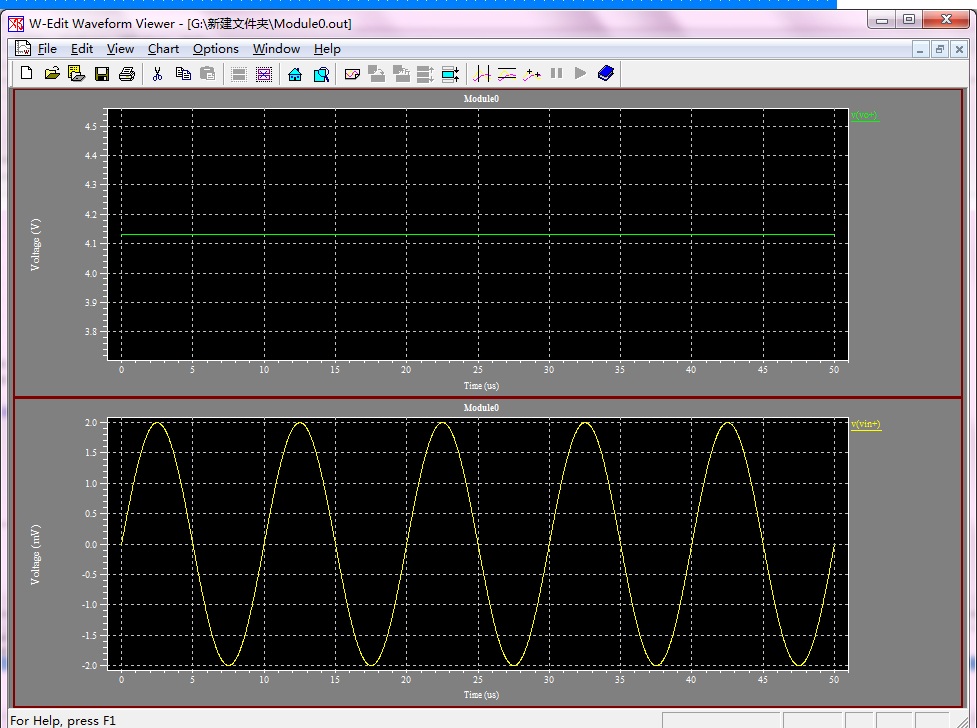Click the v(vo+) trace label
The width and height of the screenshot is (977, 728).
tap(864, 116)
